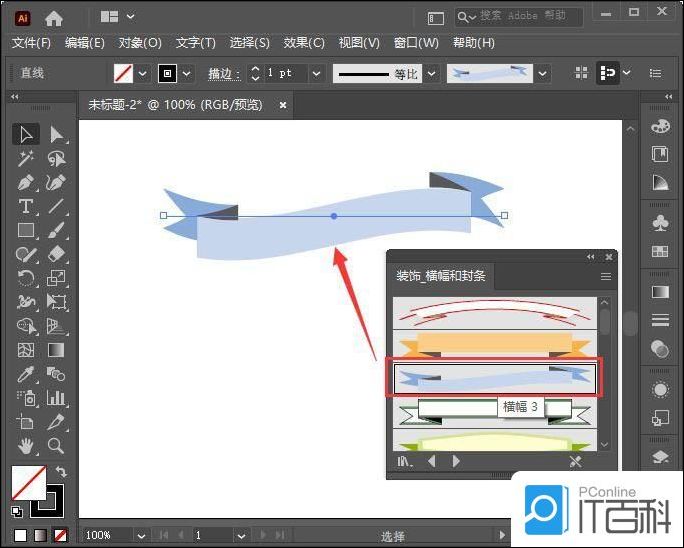
Task: Select the Hand tool
Action: coord(26,445)
